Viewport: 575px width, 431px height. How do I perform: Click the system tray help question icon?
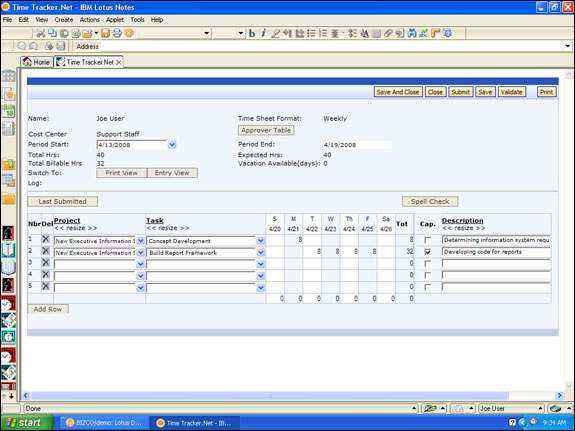512,423
